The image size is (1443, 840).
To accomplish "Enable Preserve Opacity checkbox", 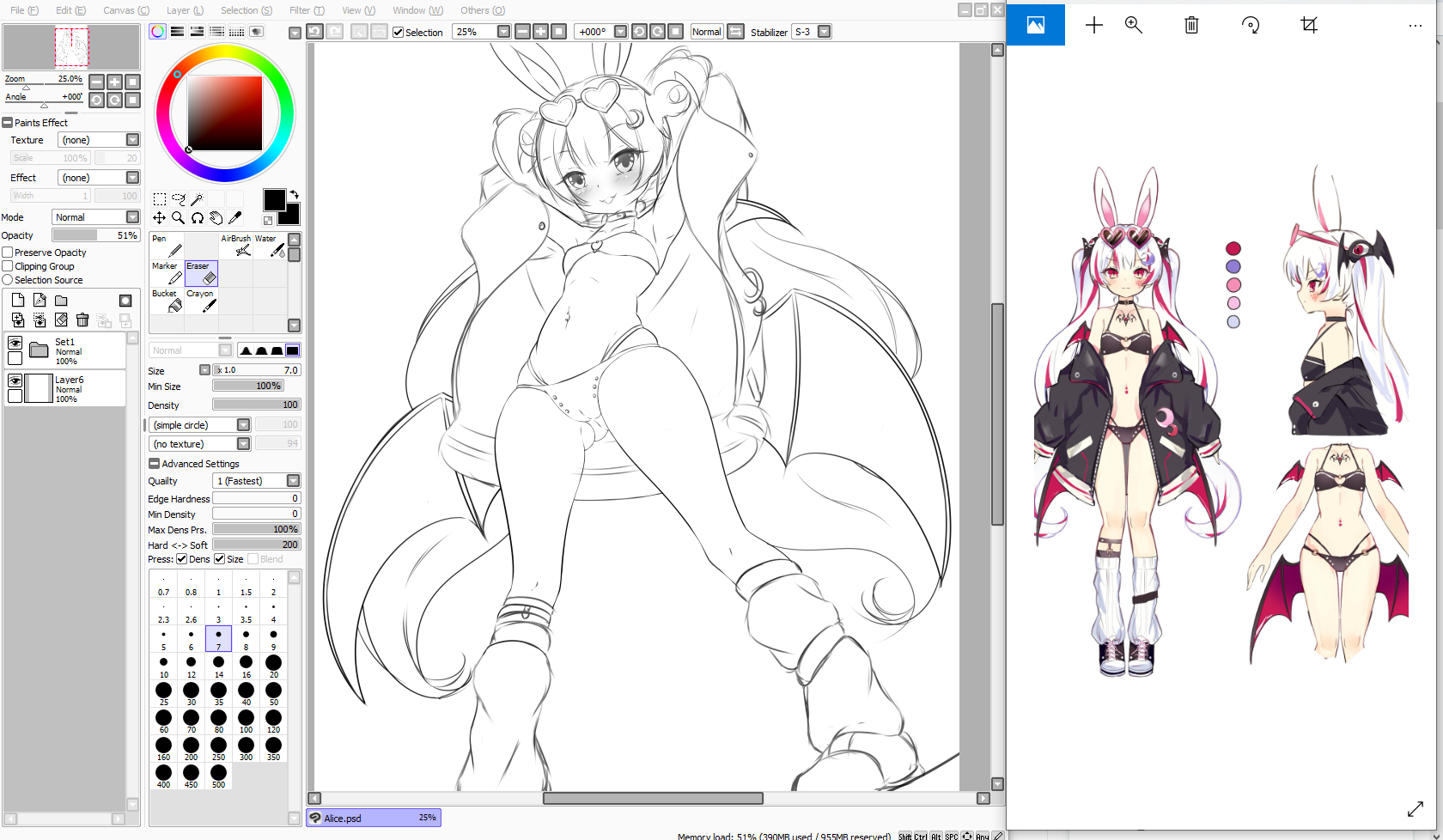I will 8,253.
